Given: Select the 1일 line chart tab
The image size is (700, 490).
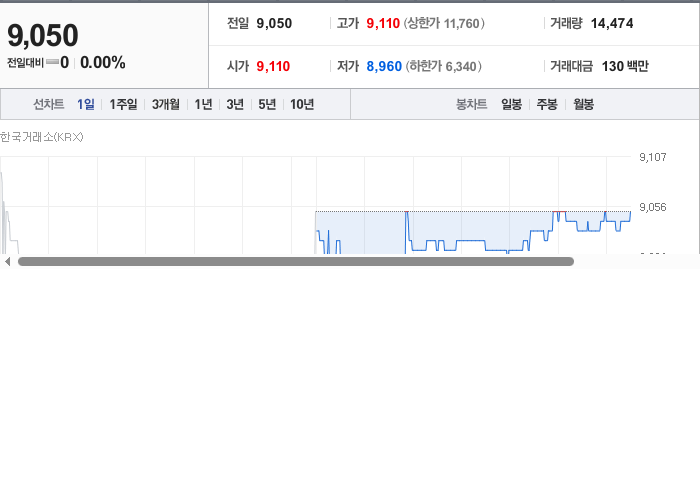Looking at the screenshot, I should [x=86, y=104].
